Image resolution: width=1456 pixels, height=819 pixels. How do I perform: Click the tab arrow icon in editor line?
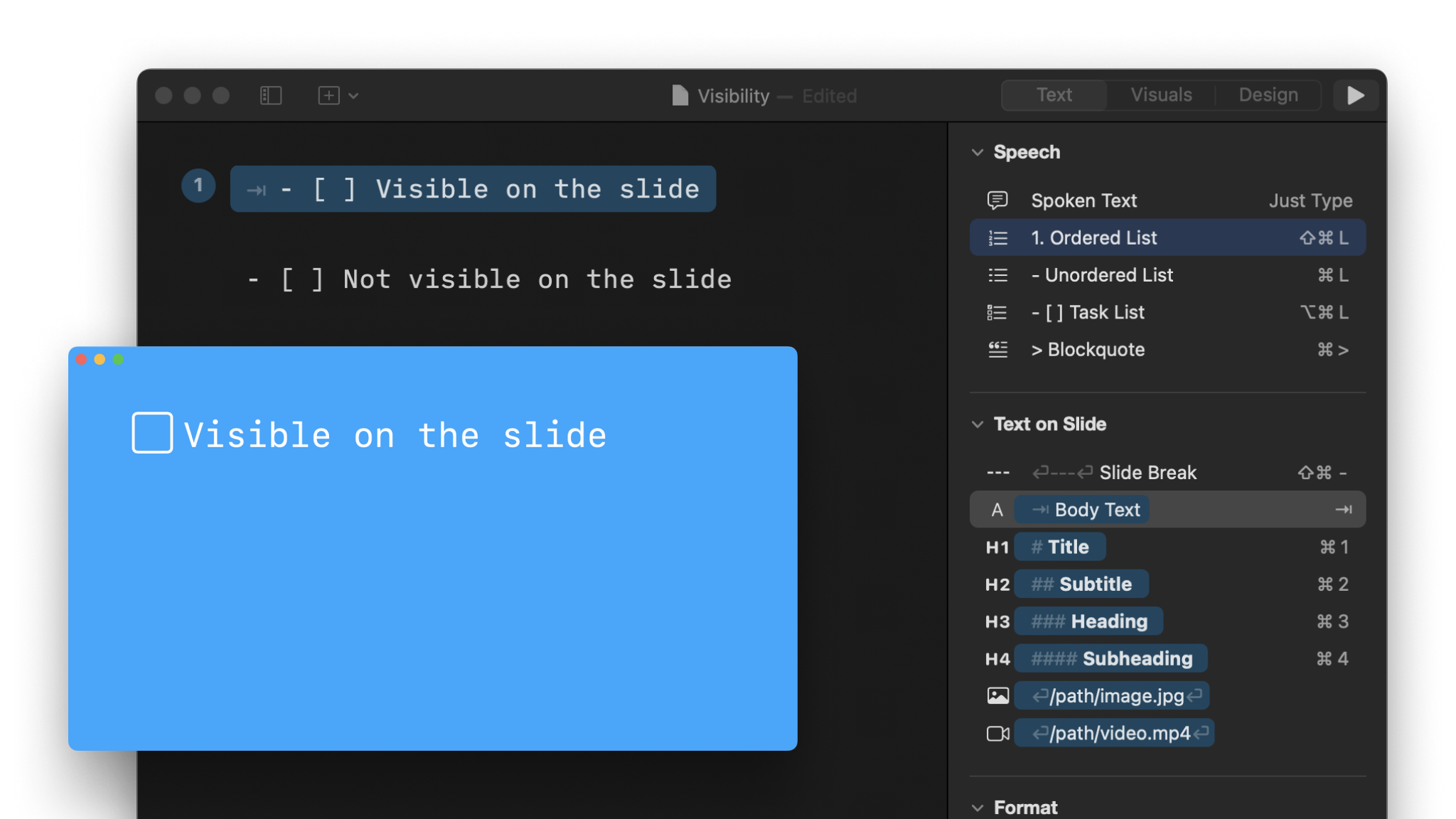(x=256, y=190)
